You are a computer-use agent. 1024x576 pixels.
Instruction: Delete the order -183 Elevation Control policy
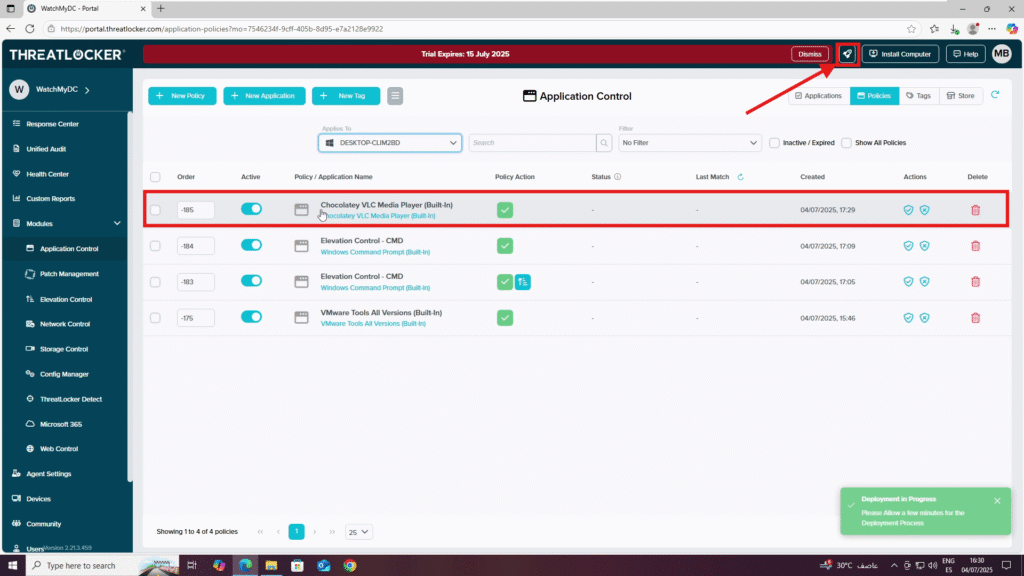coord(976,282)
